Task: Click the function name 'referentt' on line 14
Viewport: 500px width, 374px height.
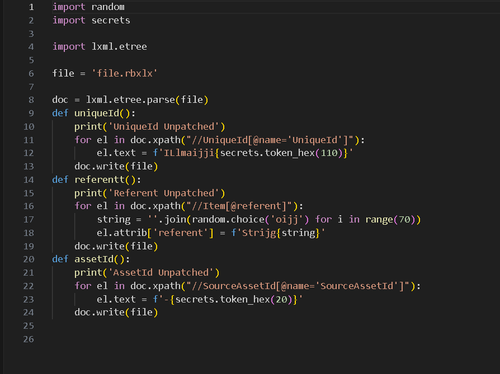Action: pos(99,180)
